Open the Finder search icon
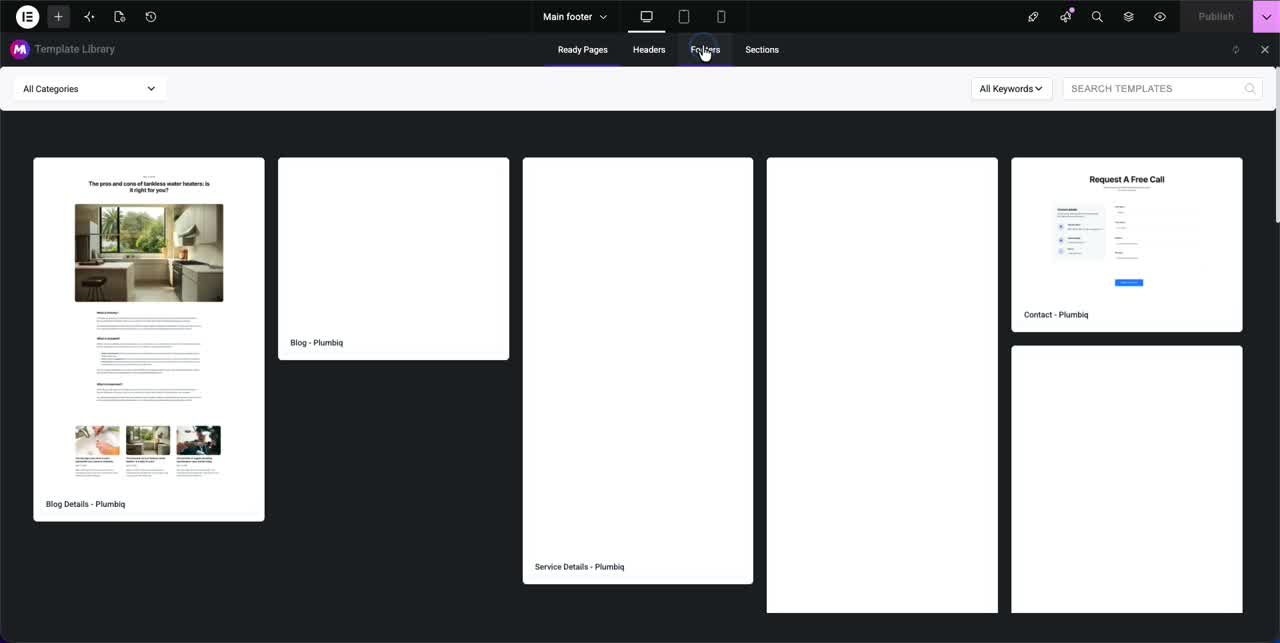Image resolution: width=1280 pixels, height=643 pixels. 1097,17
